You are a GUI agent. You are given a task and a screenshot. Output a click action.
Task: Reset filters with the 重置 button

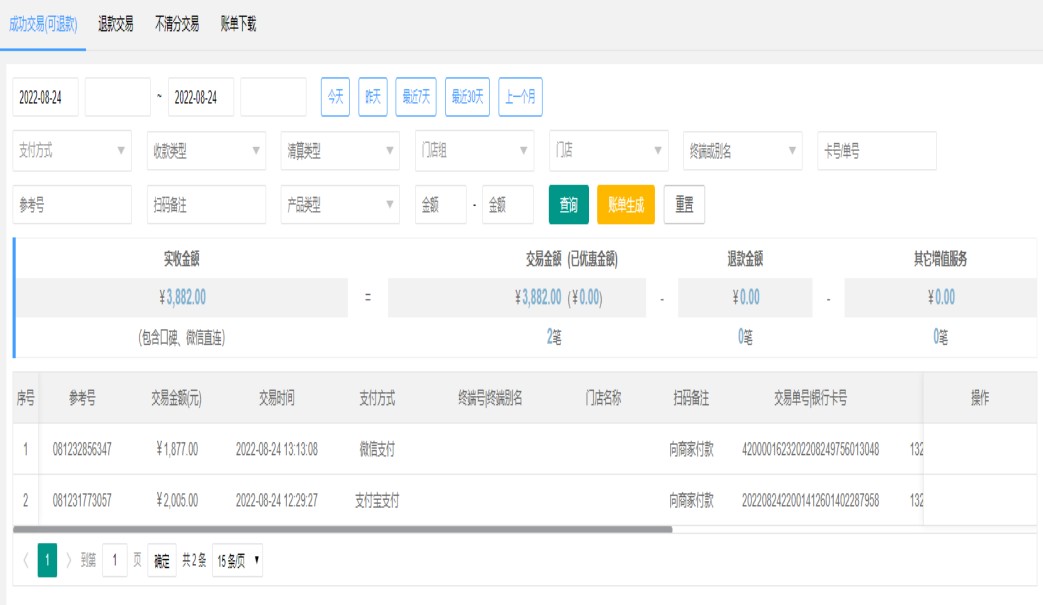684,205
